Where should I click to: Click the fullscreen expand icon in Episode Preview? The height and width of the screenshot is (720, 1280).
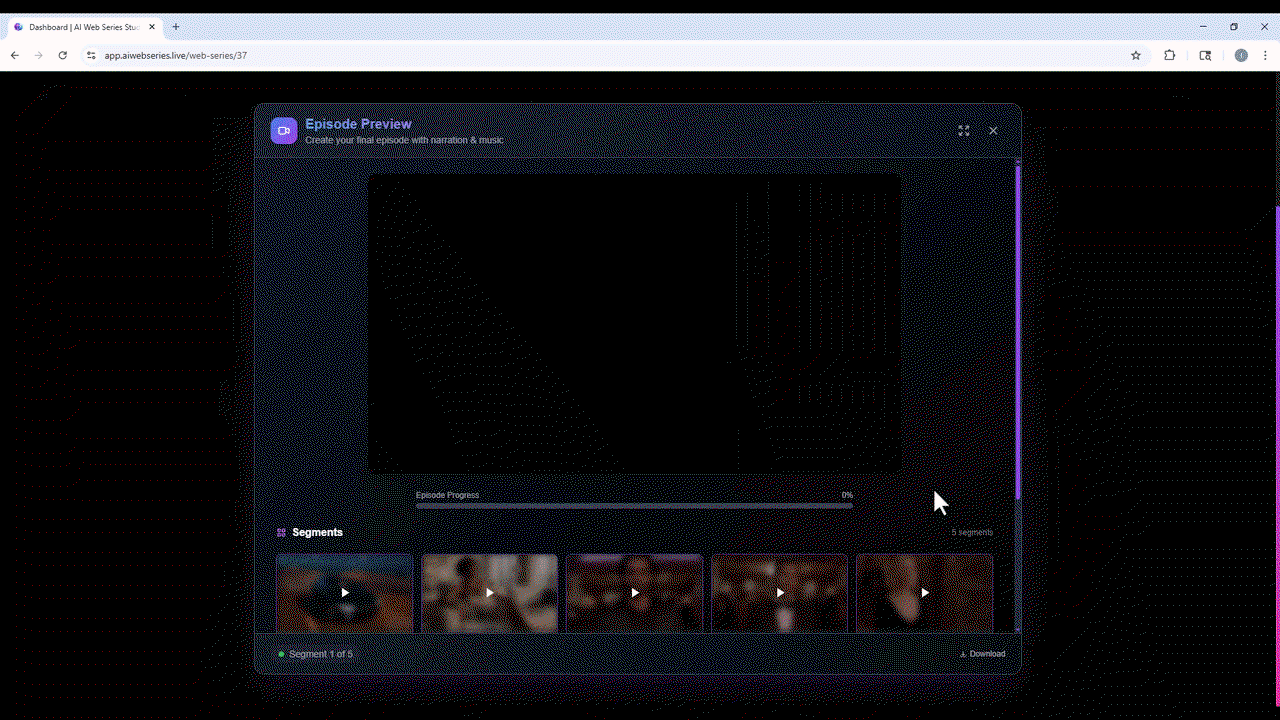tap(964, 131)
